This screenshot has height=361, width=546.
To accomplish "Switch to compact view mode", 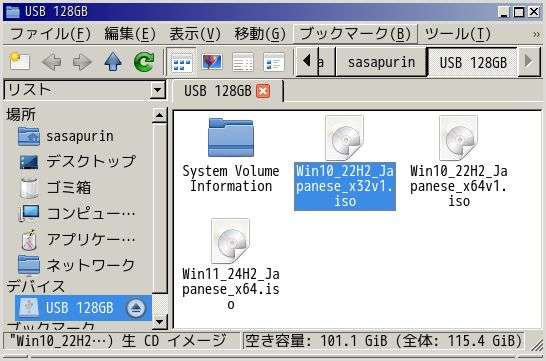I will [274, 63].
